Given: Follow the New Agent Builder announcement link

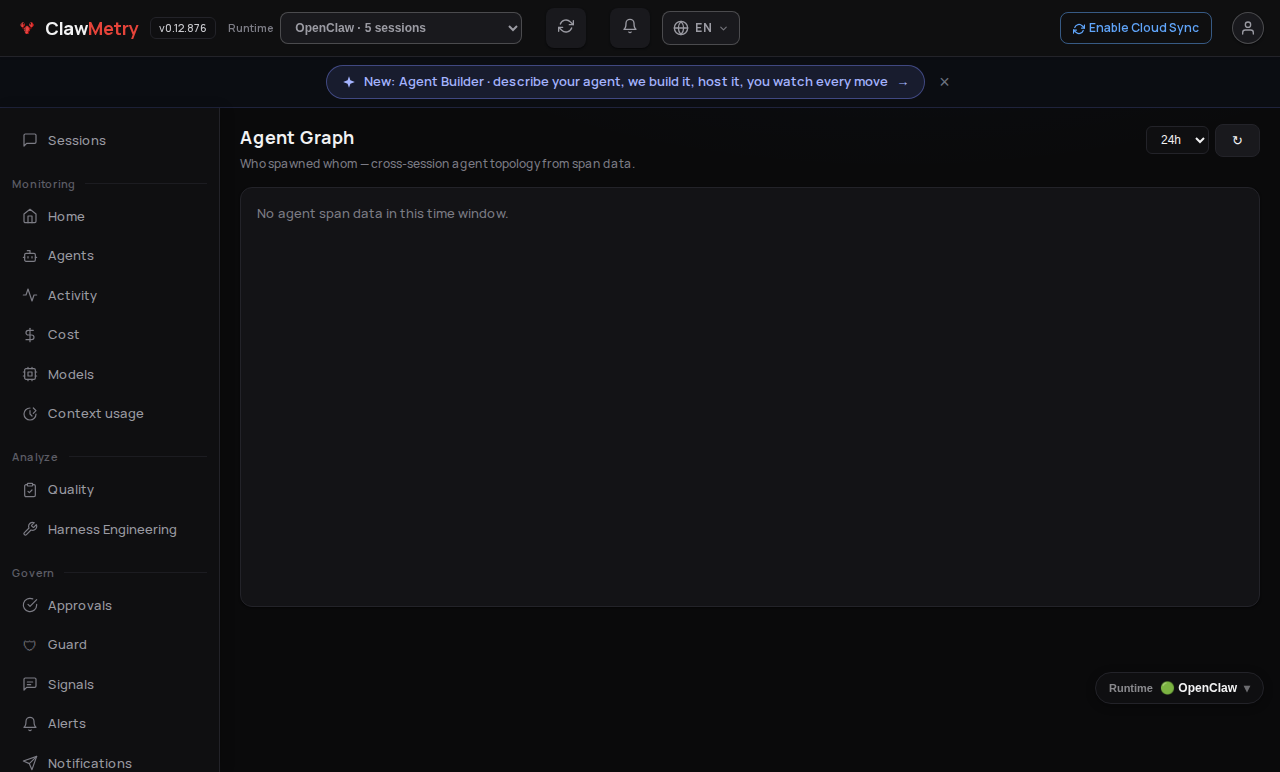Looking at the screenshot, I should [625, 82].
